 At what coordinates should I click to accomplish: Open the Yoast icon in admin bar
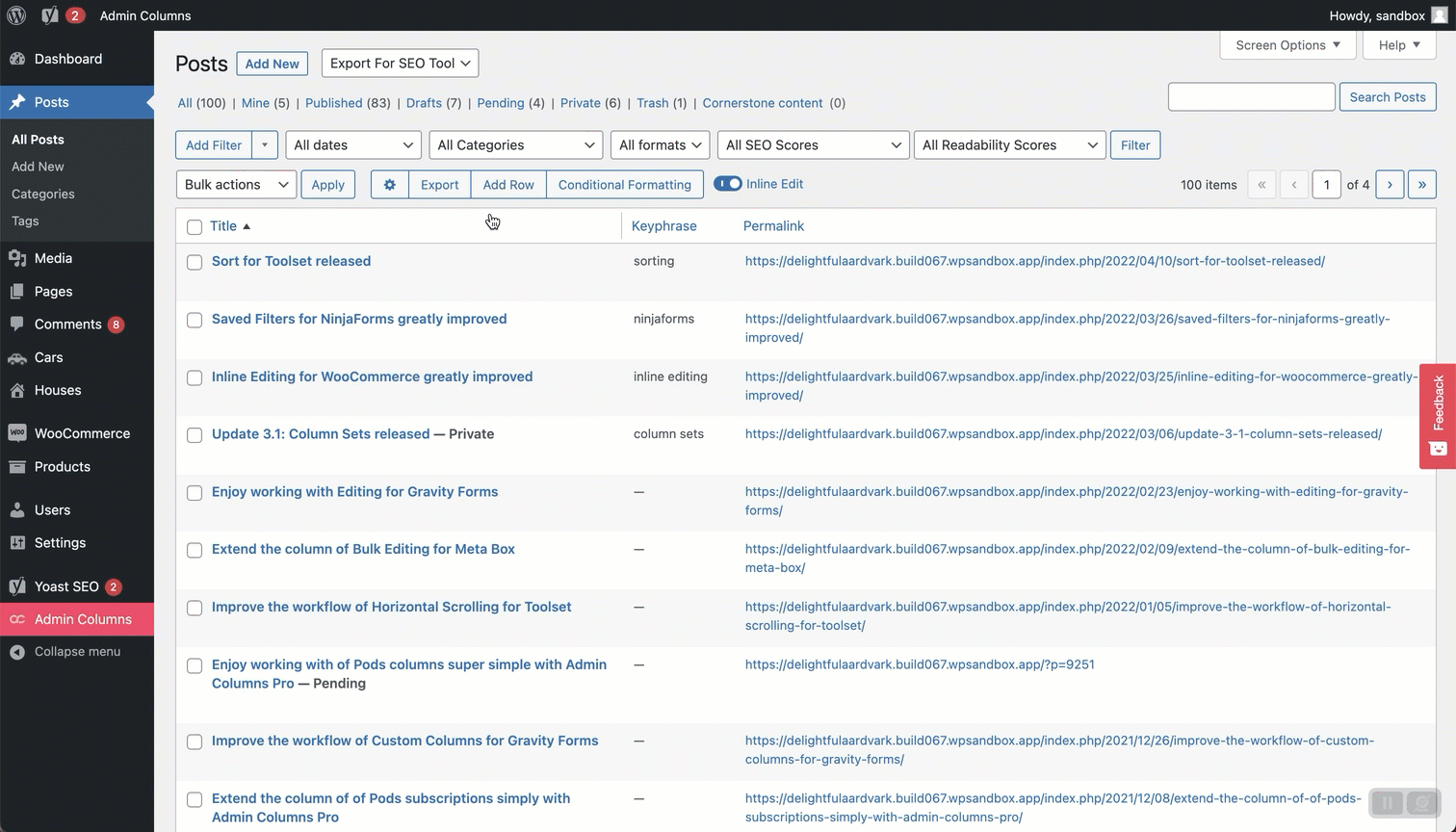tap(50, 15)
